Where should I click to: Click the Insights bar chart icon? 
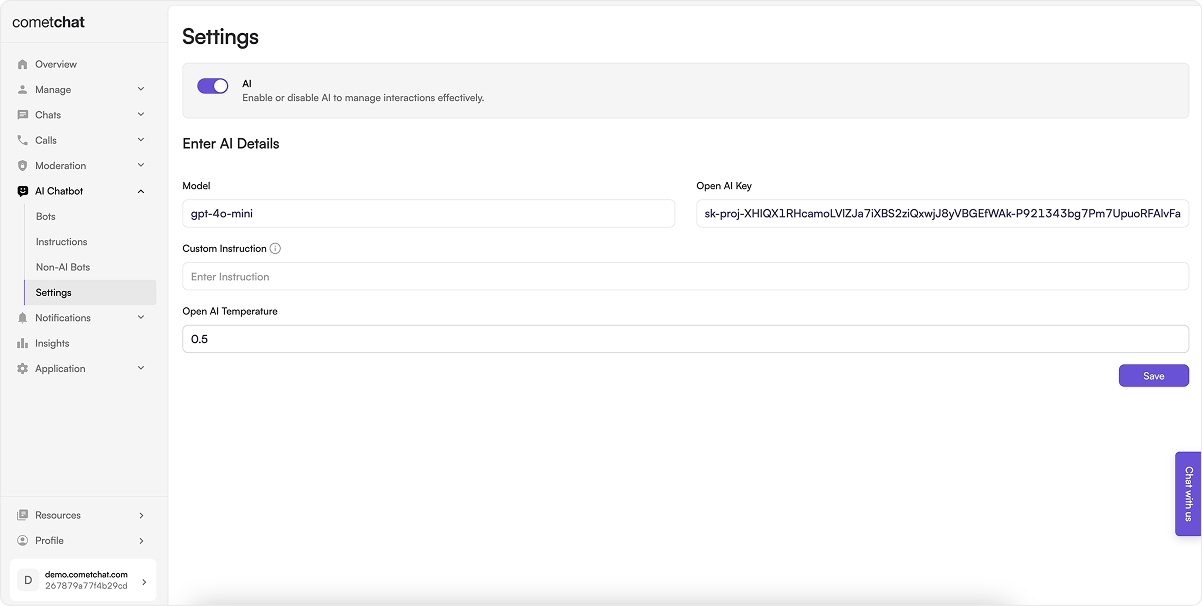tap(23, 343)
